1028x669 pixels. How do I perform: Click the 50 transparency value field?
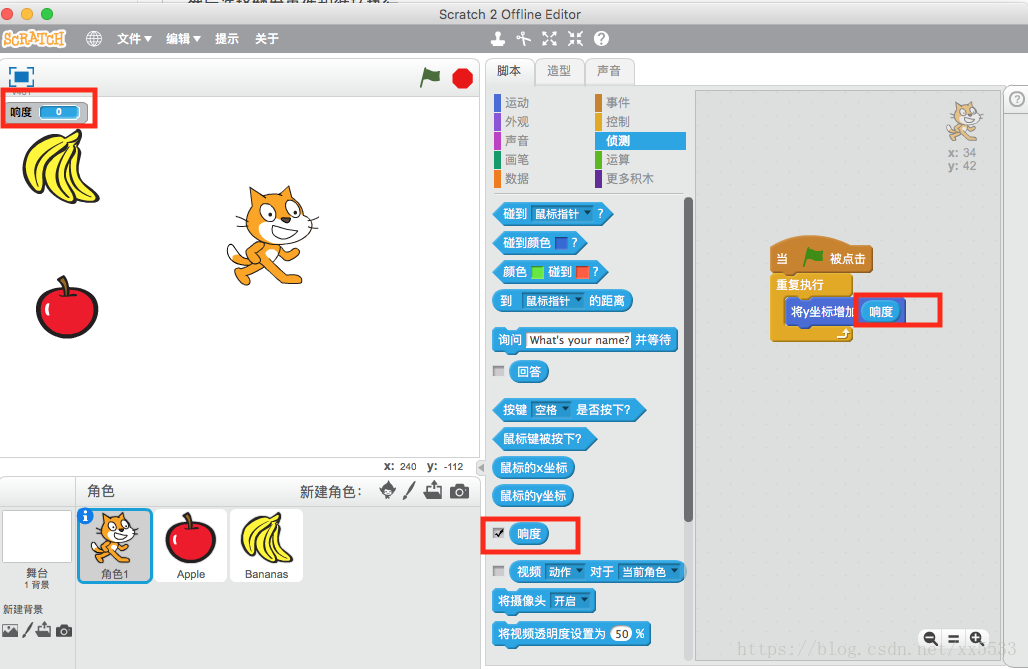[622, 634]
